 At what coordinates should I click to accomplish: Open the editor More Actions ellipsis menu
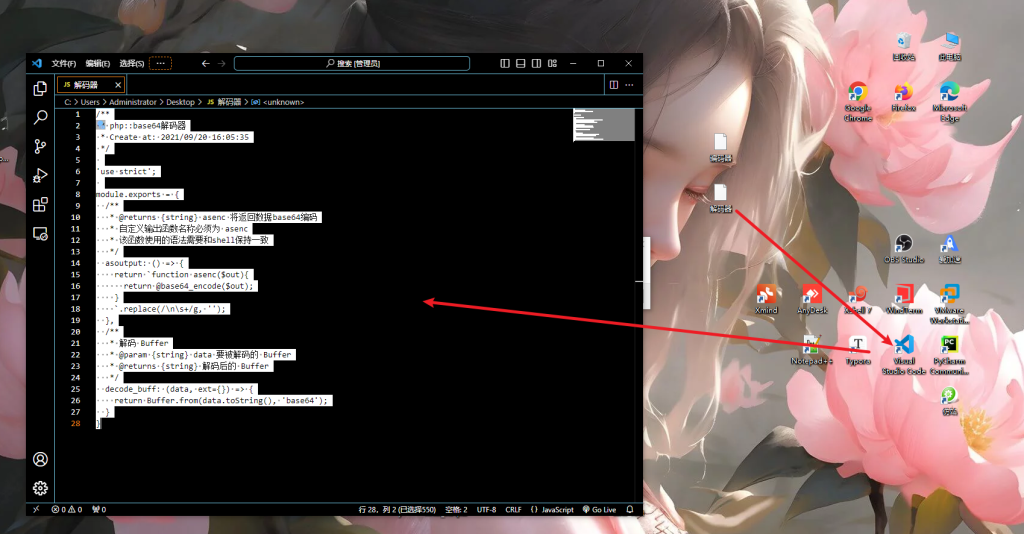pos(630,85)
